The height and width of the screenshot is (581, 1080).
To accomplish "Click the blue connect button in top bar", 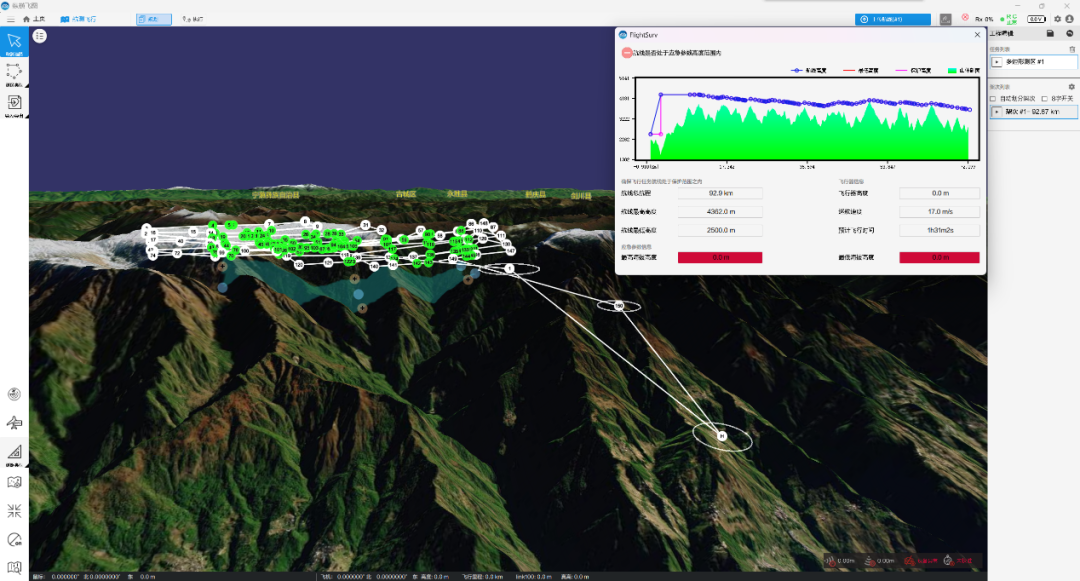I will [893, 19].
